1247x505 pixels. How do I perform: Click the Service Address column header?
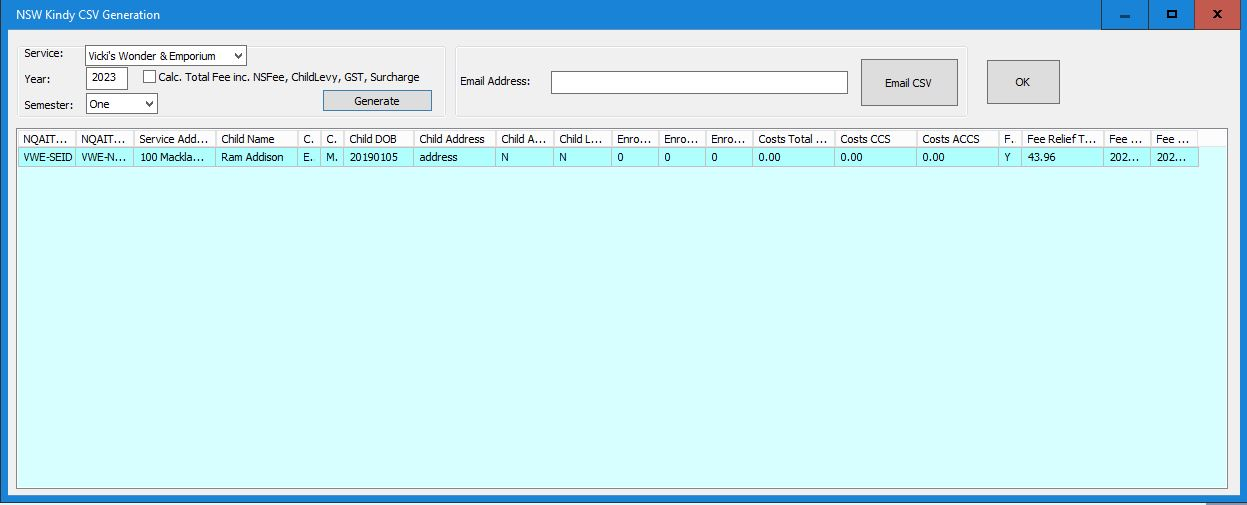click(173, 139)
